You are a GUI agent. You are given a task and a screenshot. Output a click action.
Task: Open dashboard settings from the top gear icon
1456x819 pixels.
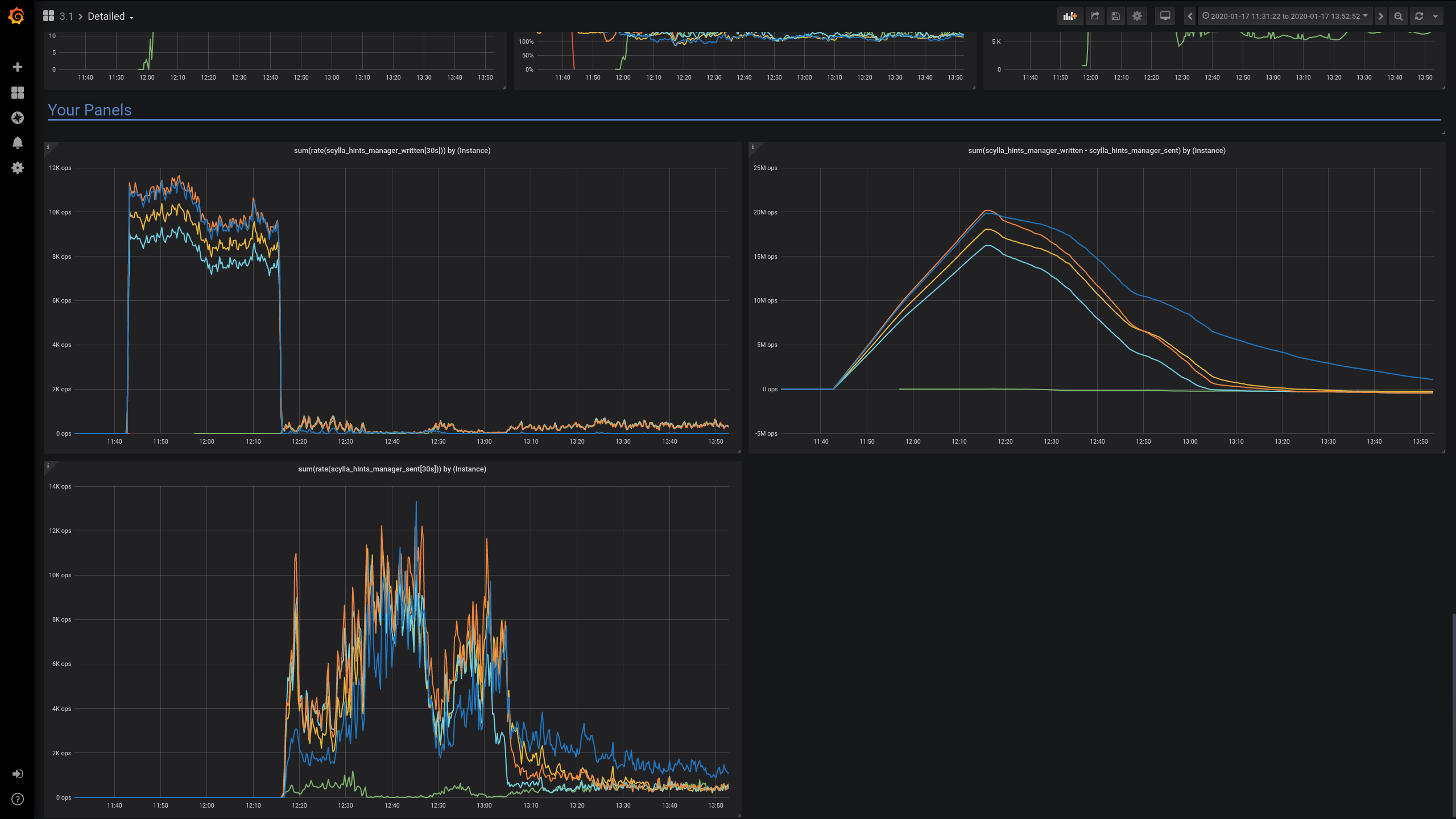click(x=1136, y=16)
